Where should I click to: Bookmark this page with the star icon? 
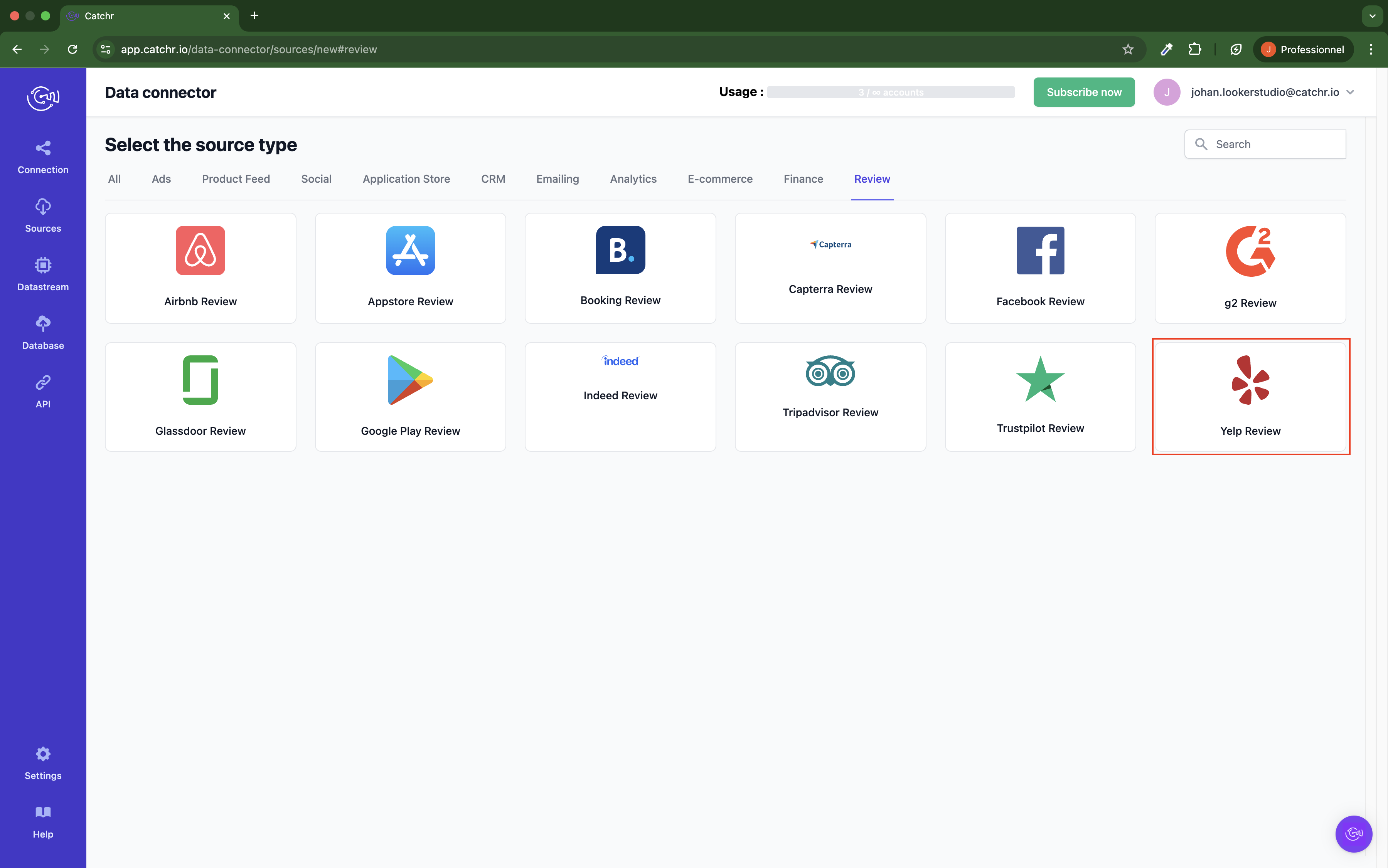tap(1127, 49)
